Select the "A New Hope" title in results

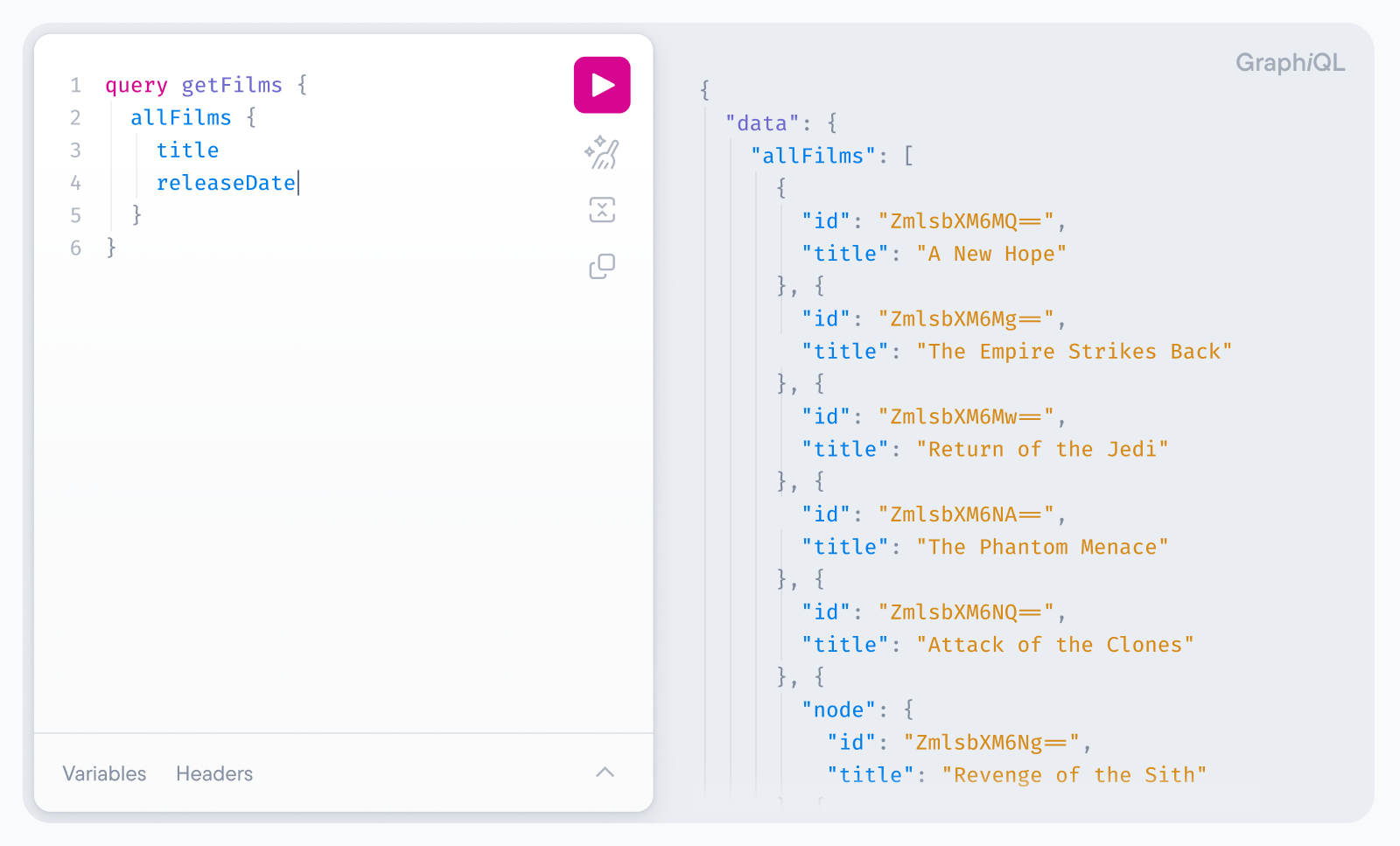click(x=991, y=254)
